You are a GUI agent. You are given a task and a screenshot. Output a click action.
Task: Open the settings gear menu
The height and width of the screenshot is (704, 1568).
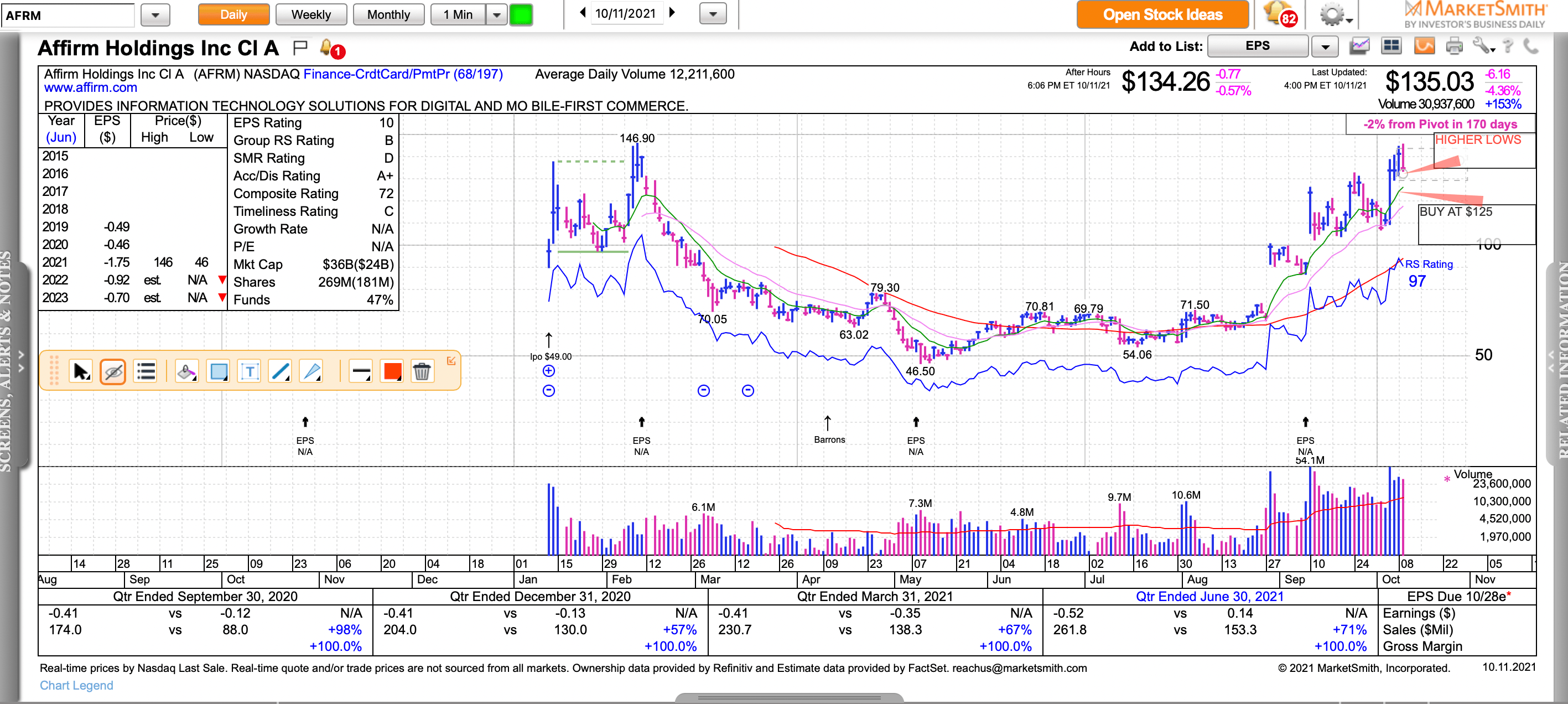point(1336,14)
